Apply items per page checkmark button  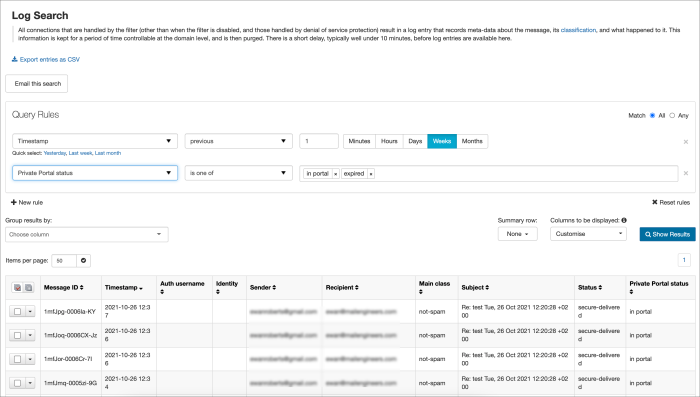(x=83, y=260)
